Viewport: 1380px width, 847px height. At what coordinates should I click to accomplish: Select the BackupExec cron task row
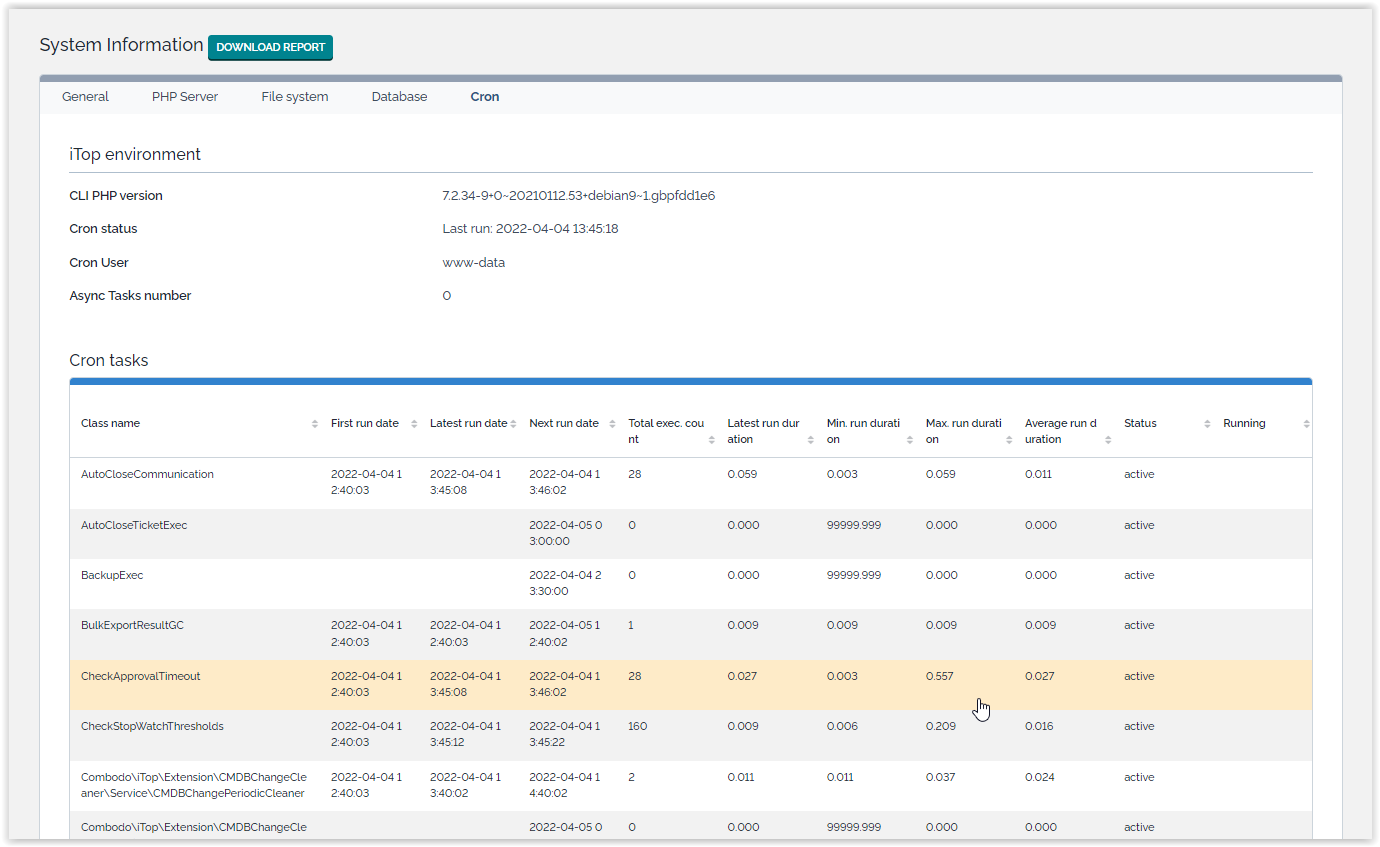(112, 575)
